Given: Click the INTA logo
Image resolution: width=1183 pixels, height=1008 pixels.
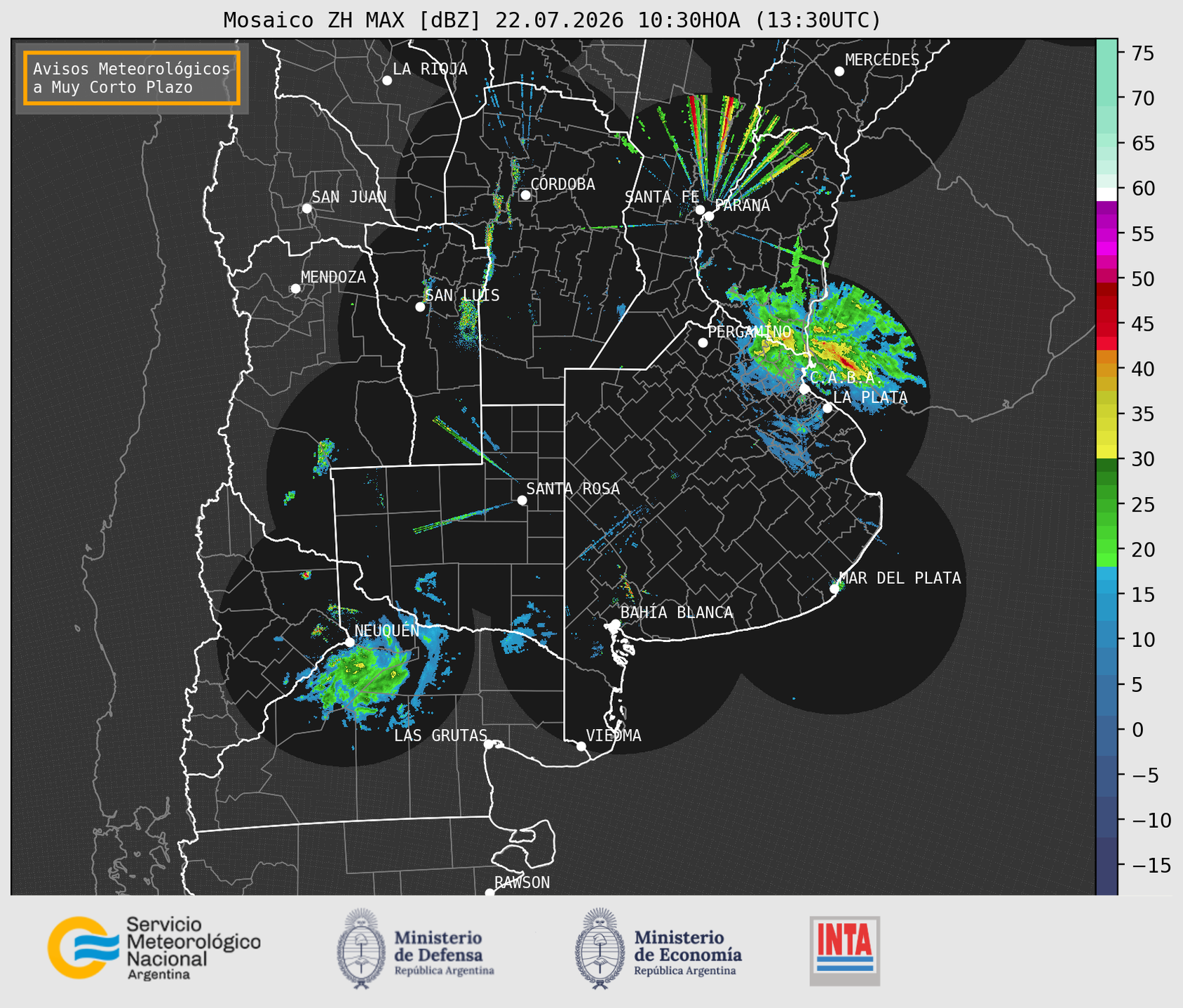Looking at the screenshot, I should [x=844, y=951].
